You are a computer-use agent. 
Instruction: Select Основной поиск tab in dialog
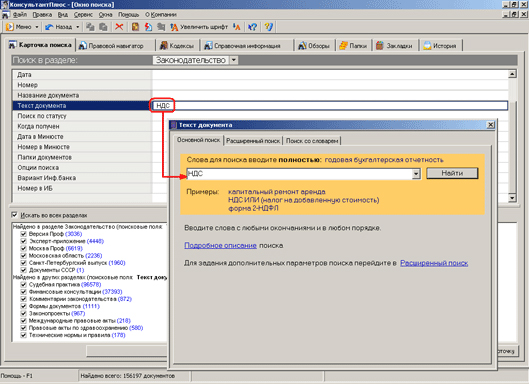tap(198, 140)
